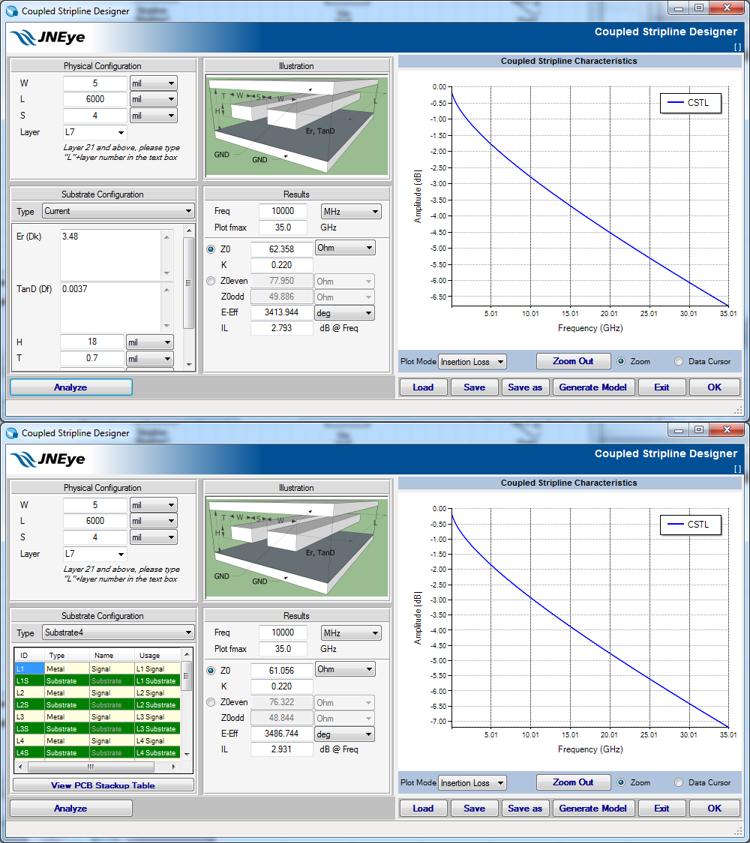Select the Z0 radio button in top window
Image resolution: width=750 pixels, height=843 pixels.
click(x=211, y=249)
